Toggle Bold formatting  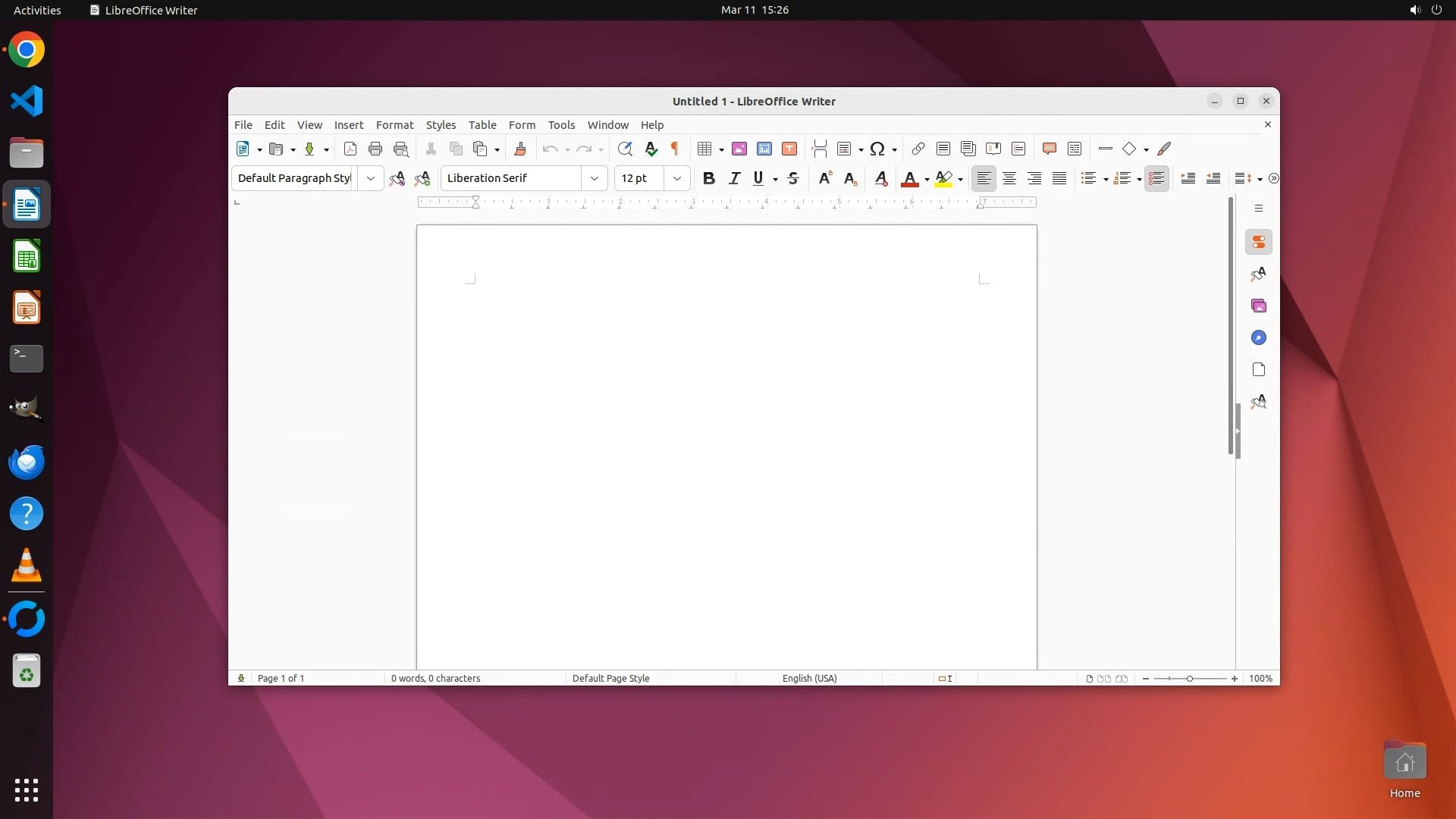(709, 178)
